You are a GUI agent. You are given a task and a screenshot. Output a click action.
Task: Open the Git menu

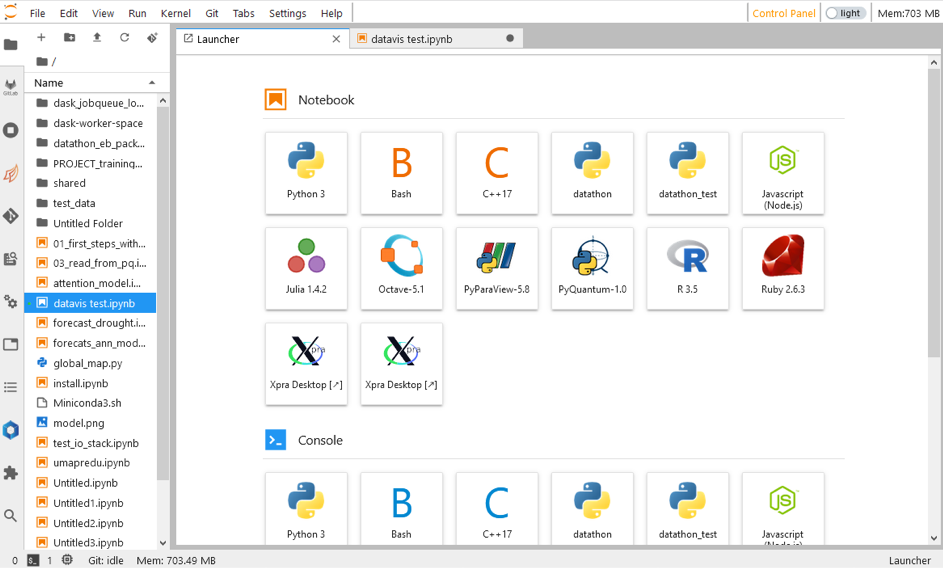pyautogui.click(x=212, y=13)
